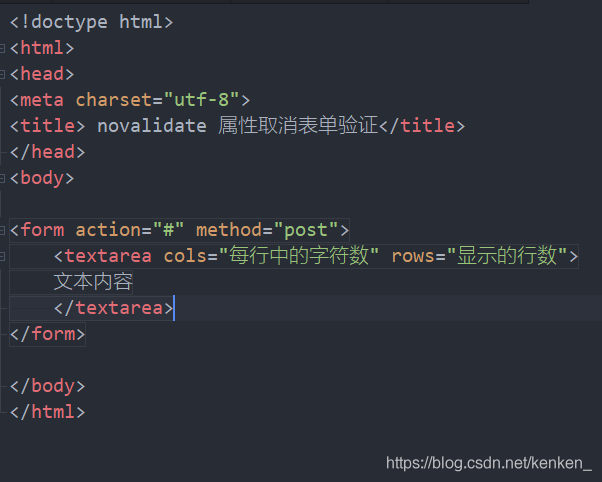Click the closing html tag

48,412
